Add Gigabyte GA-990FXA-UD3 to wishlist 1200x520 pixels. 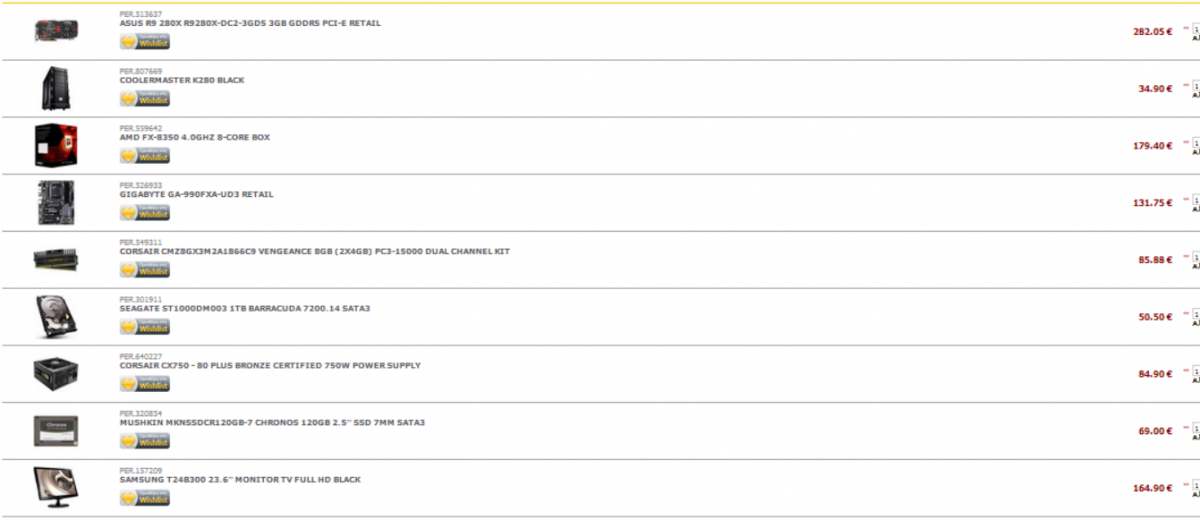pyautogui.click(x=145, y=213)
